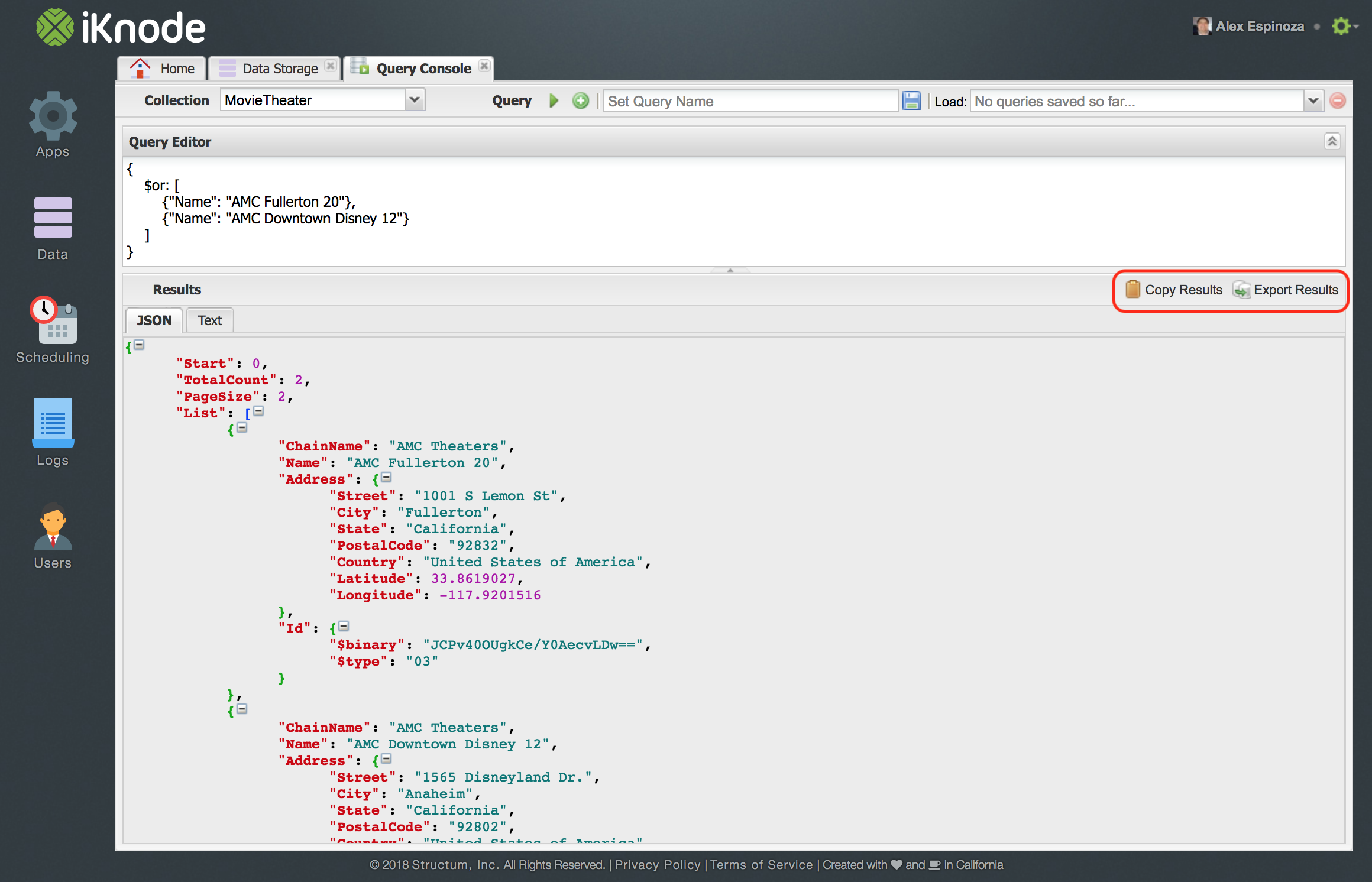Click the PostalCode value "92802"
Viewport: 1372px width, 882px height.
(x=477, y=826)
